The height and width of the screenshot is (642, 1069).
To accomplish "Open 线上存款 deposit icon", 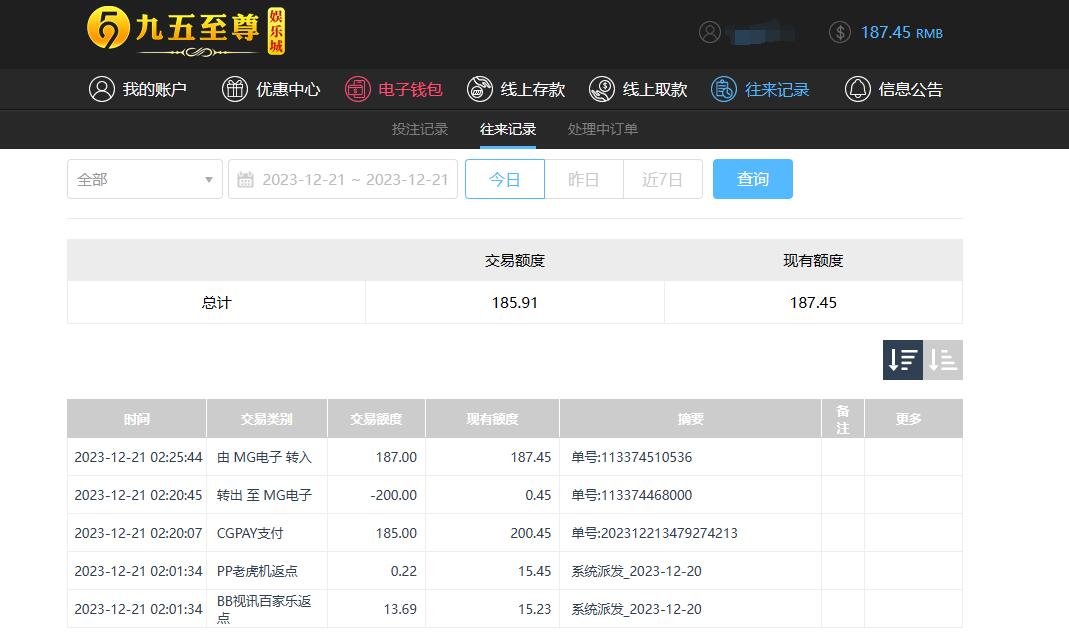I will [480, 89].
